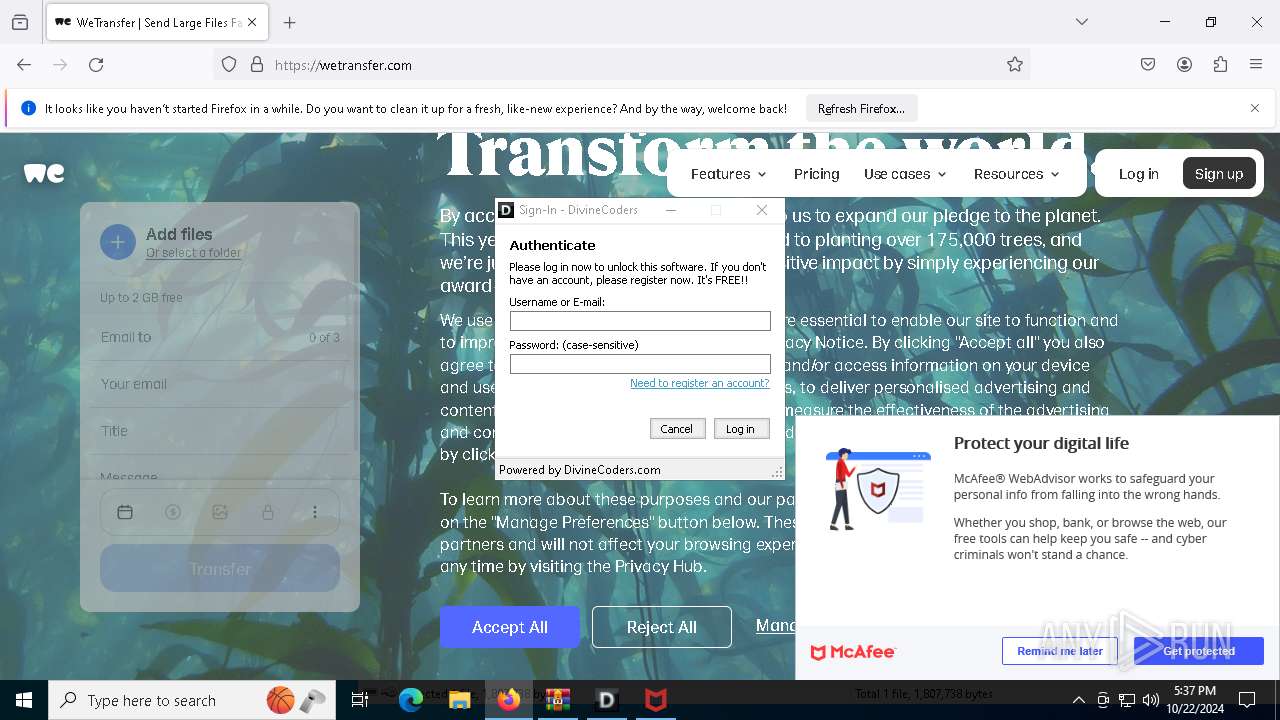Open tracking protection shield
The width and height of the screenshot is (1280, 720).
pyautogui.click(x=229, y=65)
